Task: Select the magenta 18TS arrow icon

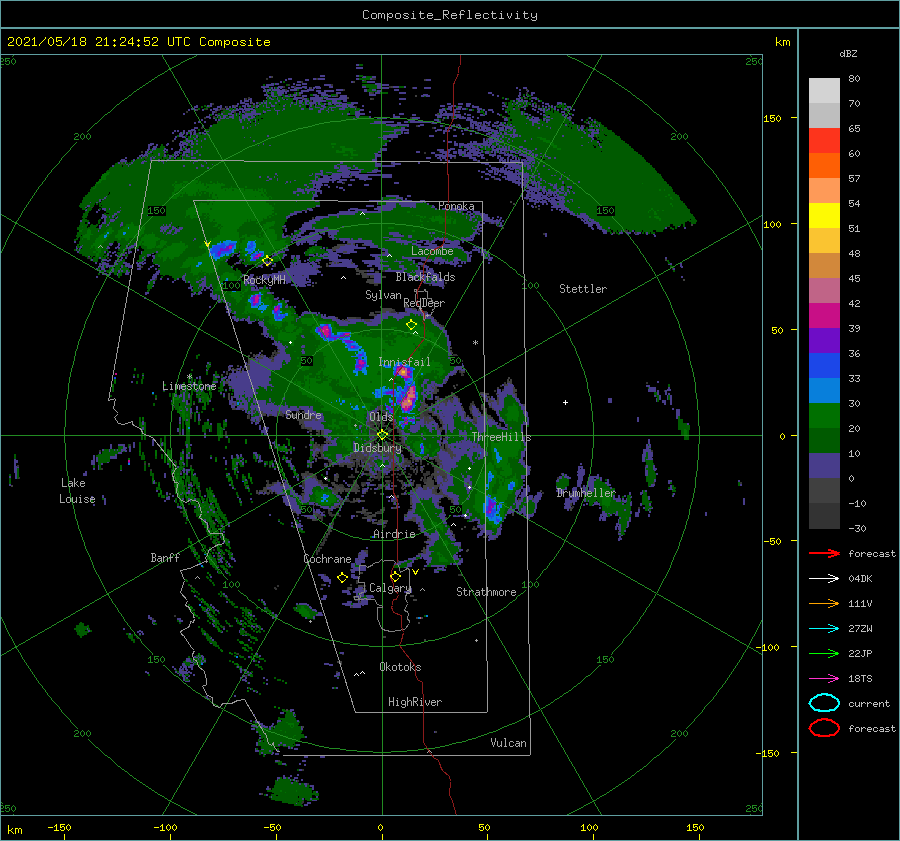Action: coord(824,679)
